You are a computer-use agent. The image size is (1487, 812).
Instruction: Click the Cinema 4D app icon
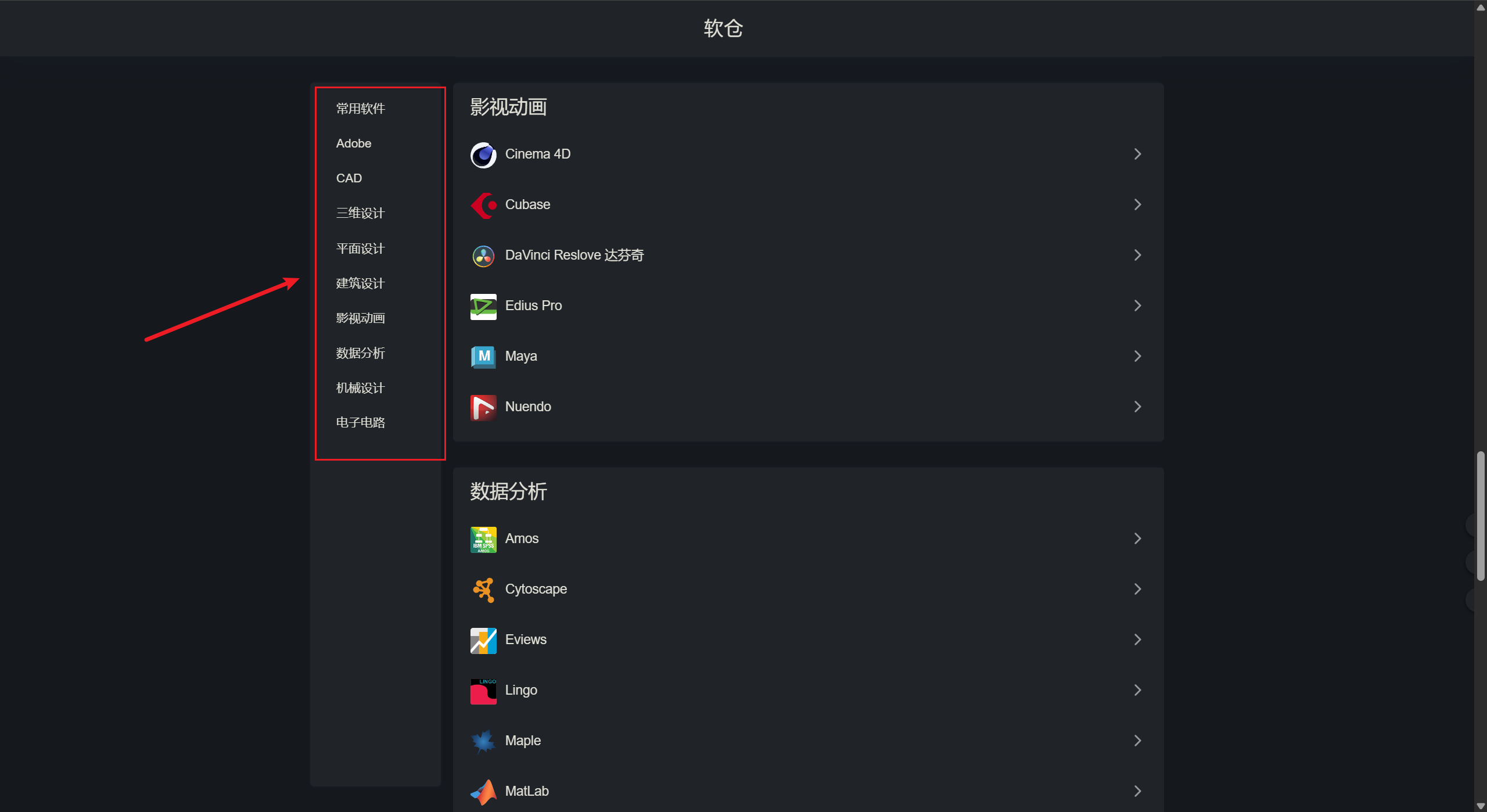(483, 155)
